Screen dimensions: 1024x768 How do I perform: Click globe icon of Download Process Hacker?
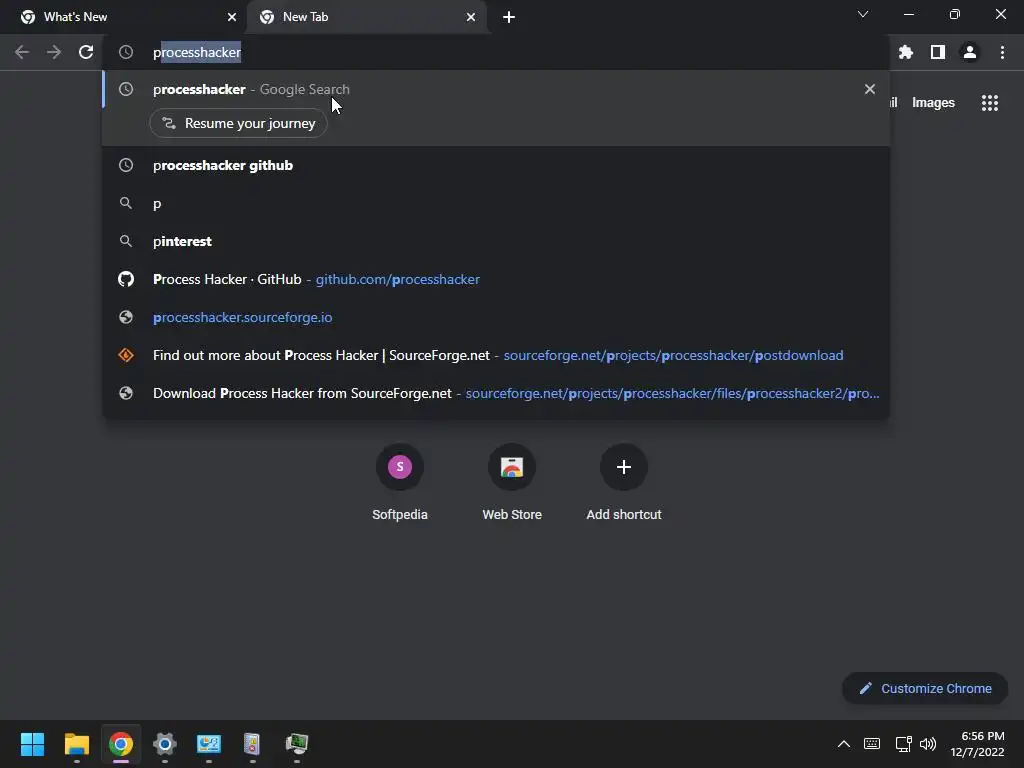click(x=126, y=393)
